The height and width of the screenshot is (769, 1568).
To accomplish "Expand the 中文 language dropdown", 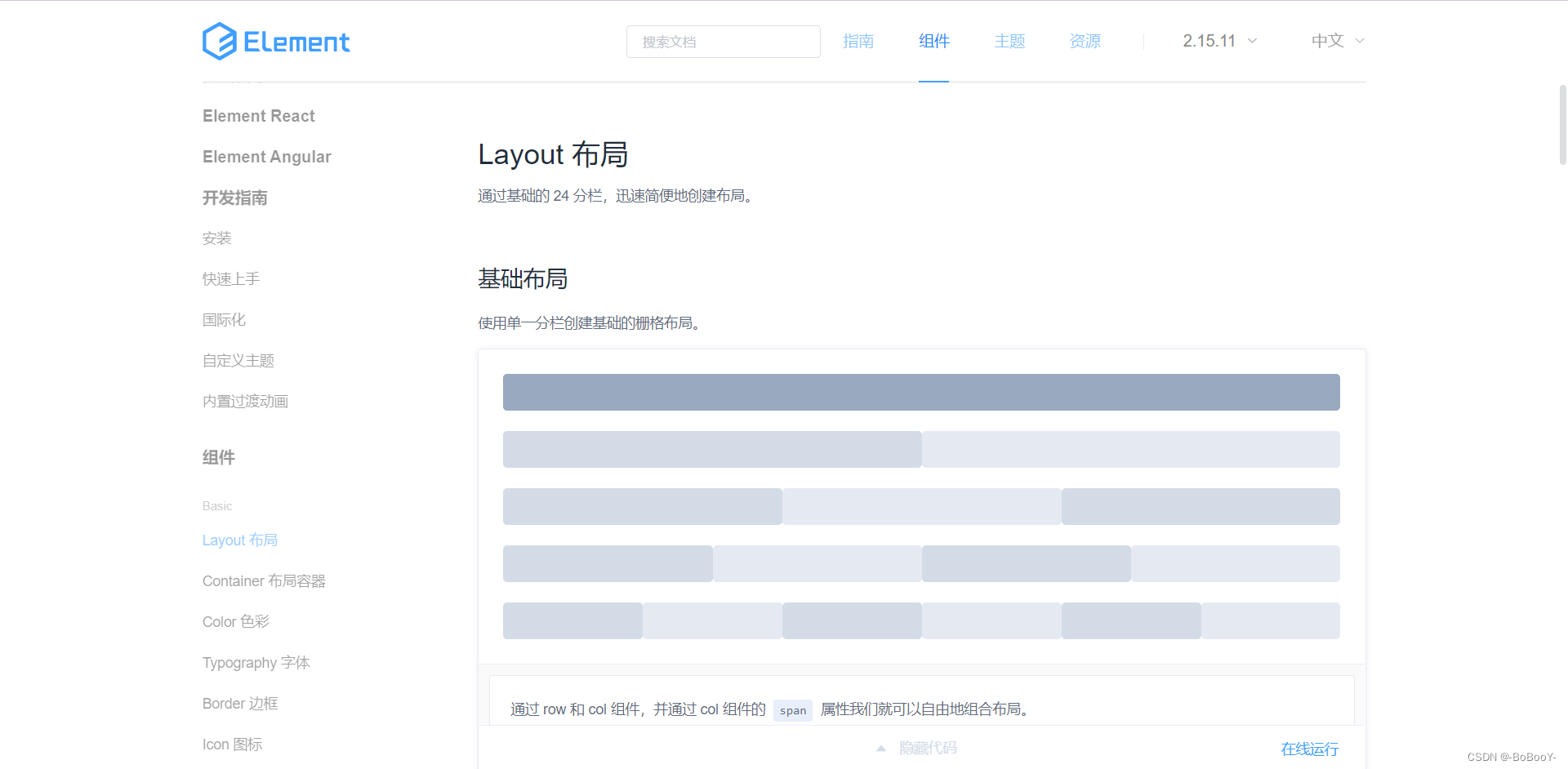I will (1338, 41).
